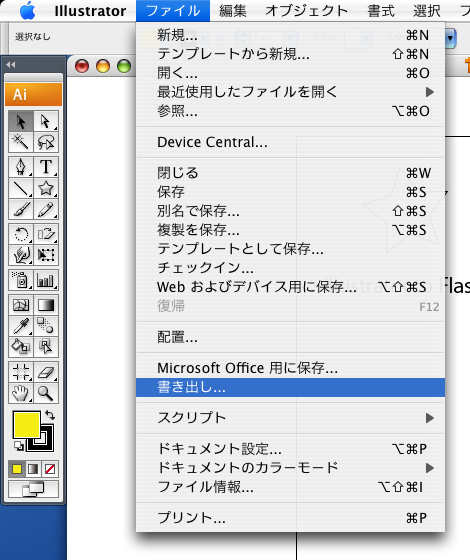Open the 選択 menu

[x=427, y=11]
